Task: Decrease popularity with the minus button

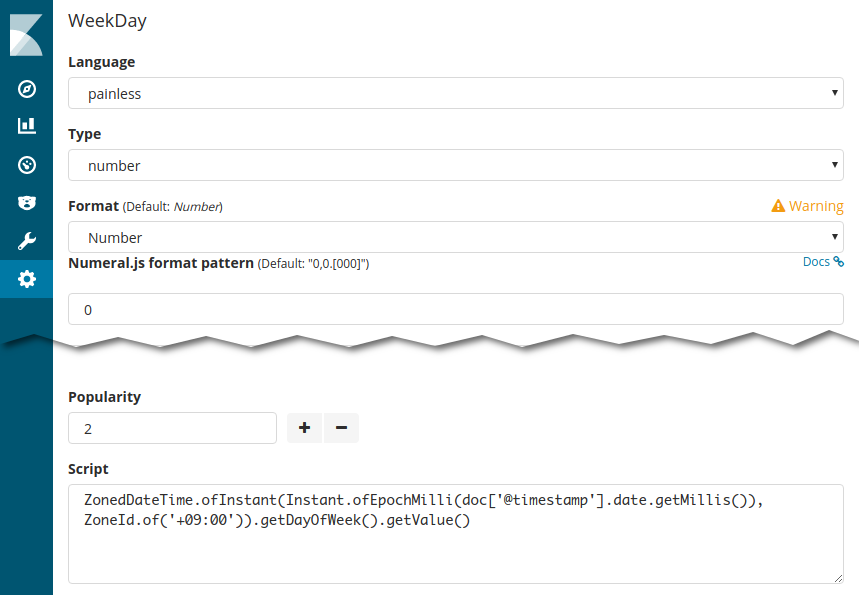Action: (x=341, y=428)
